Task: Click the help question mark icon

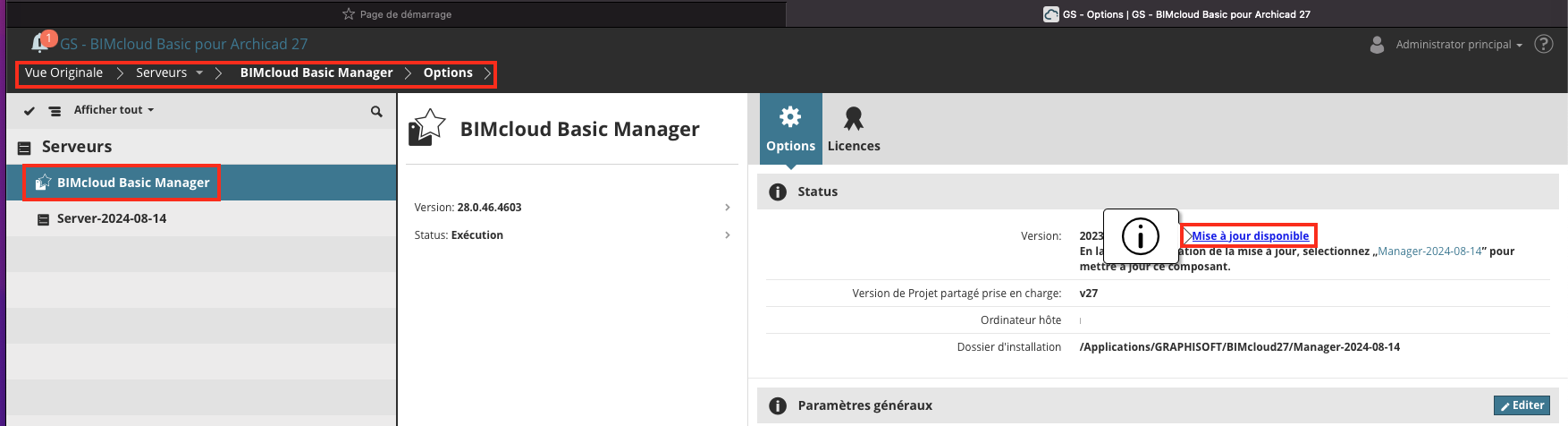Action: click(1544, 44)
